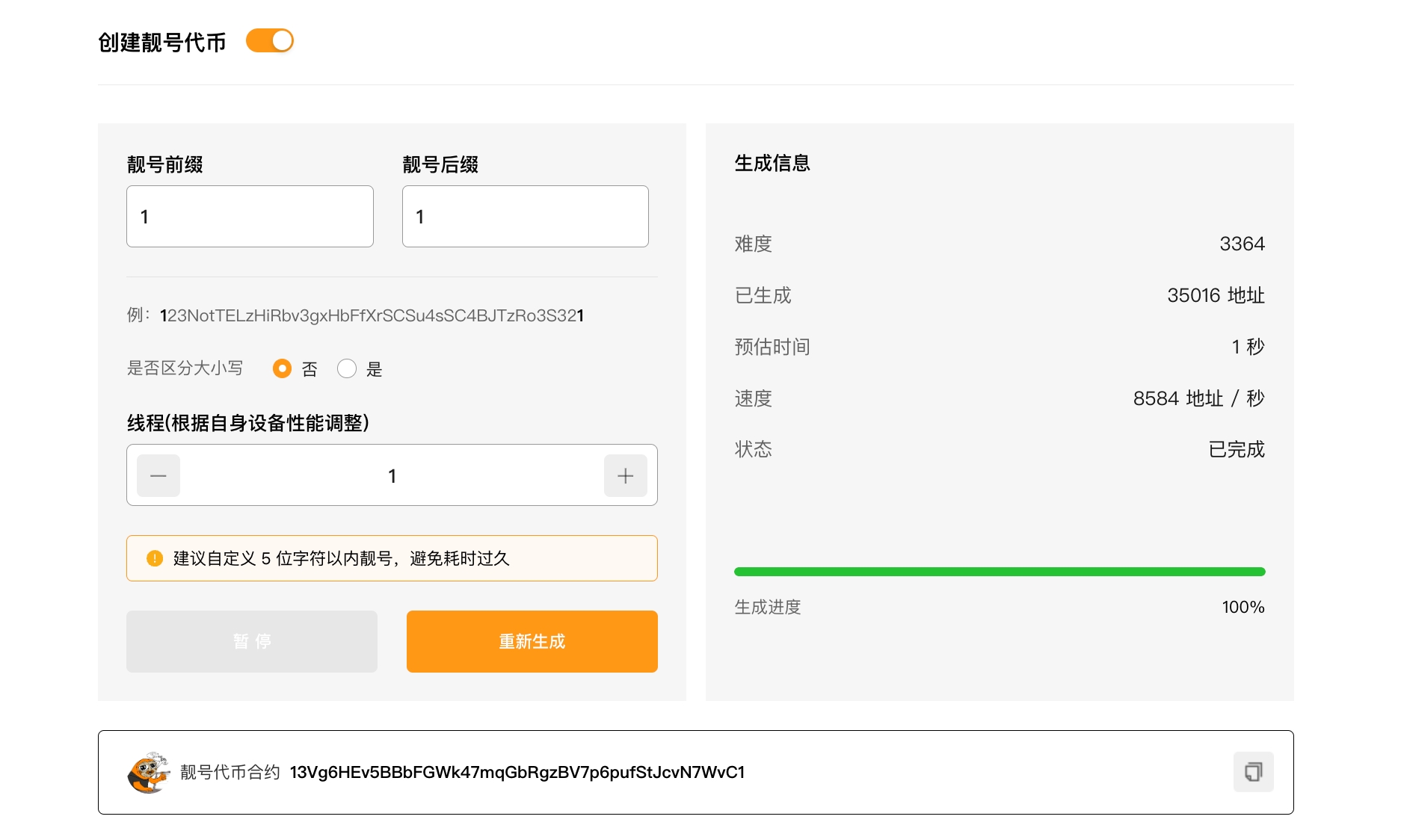Image resolution: width=1401 pixels, height=840 pixels.
Task: Increase thread count with plus button
Action: 625,476
